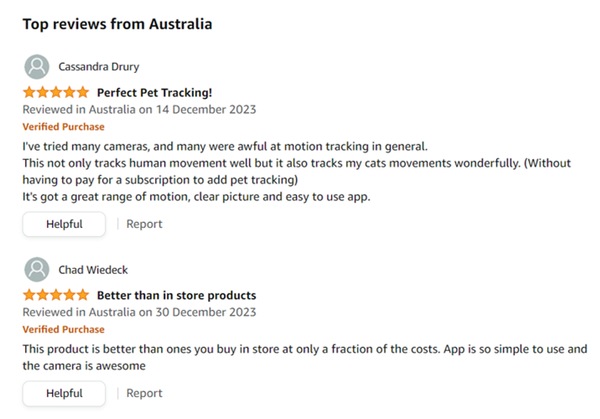This screenshot has height=419, width=600.
Task: Open Chad Wiedeck's reviewer profile name
Action: [x=93, y=270]
